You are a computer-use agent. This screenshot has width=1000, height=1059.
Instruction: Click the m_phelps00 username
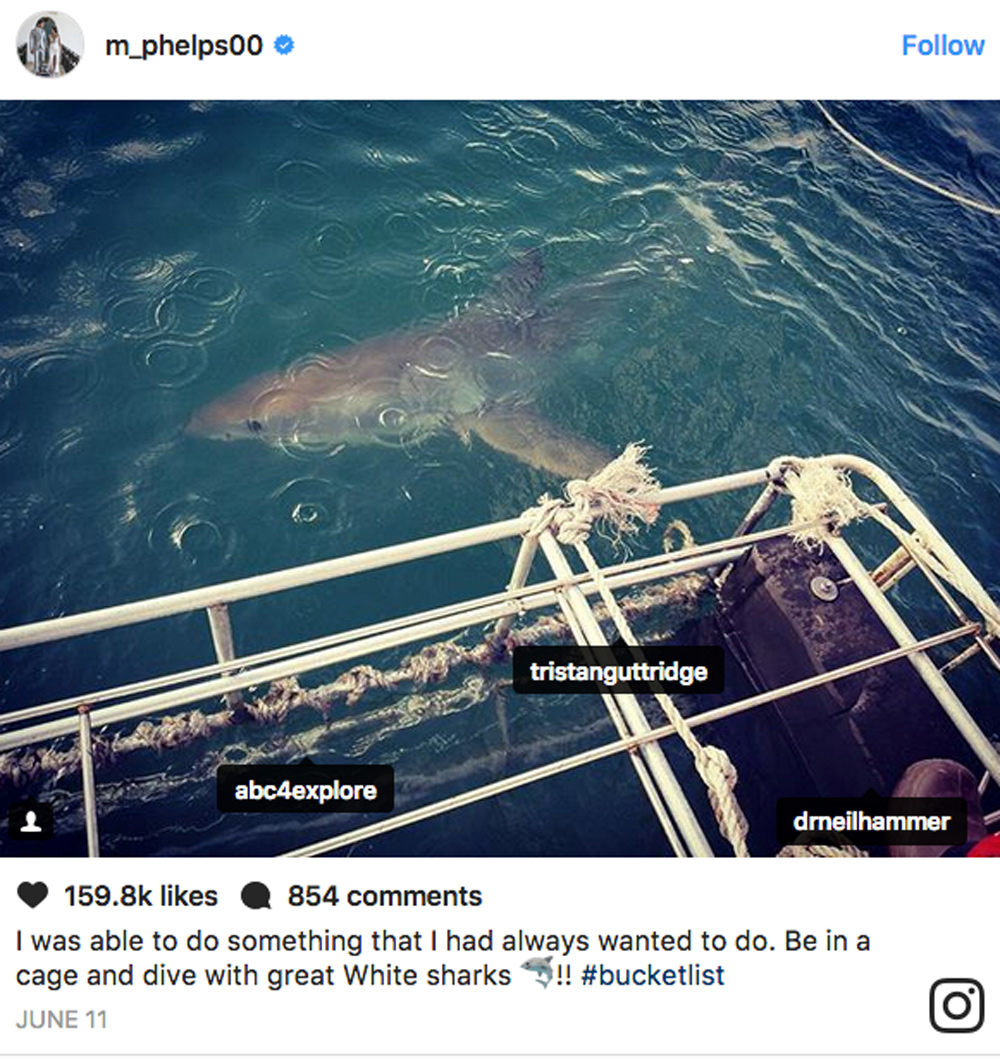pos(184,45)
